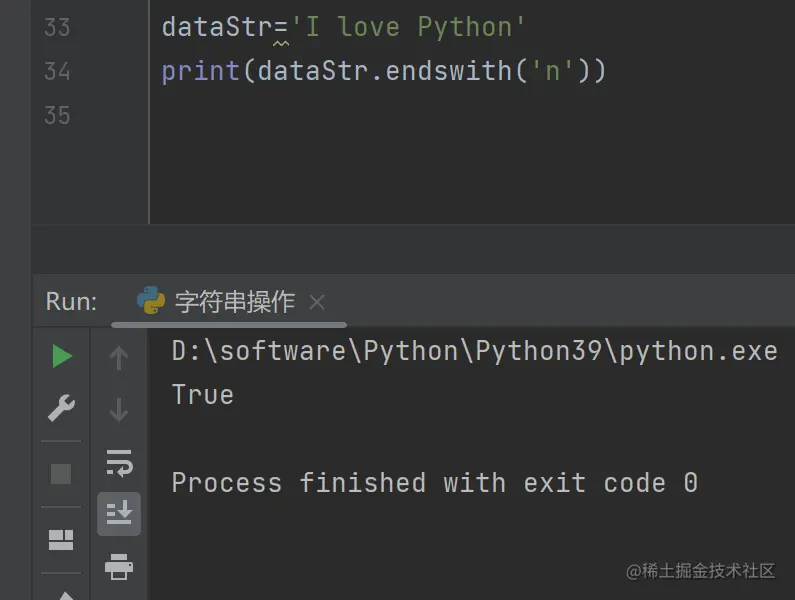
Task: Close the 字符串操作 run tab
Action: pos(317,302)
